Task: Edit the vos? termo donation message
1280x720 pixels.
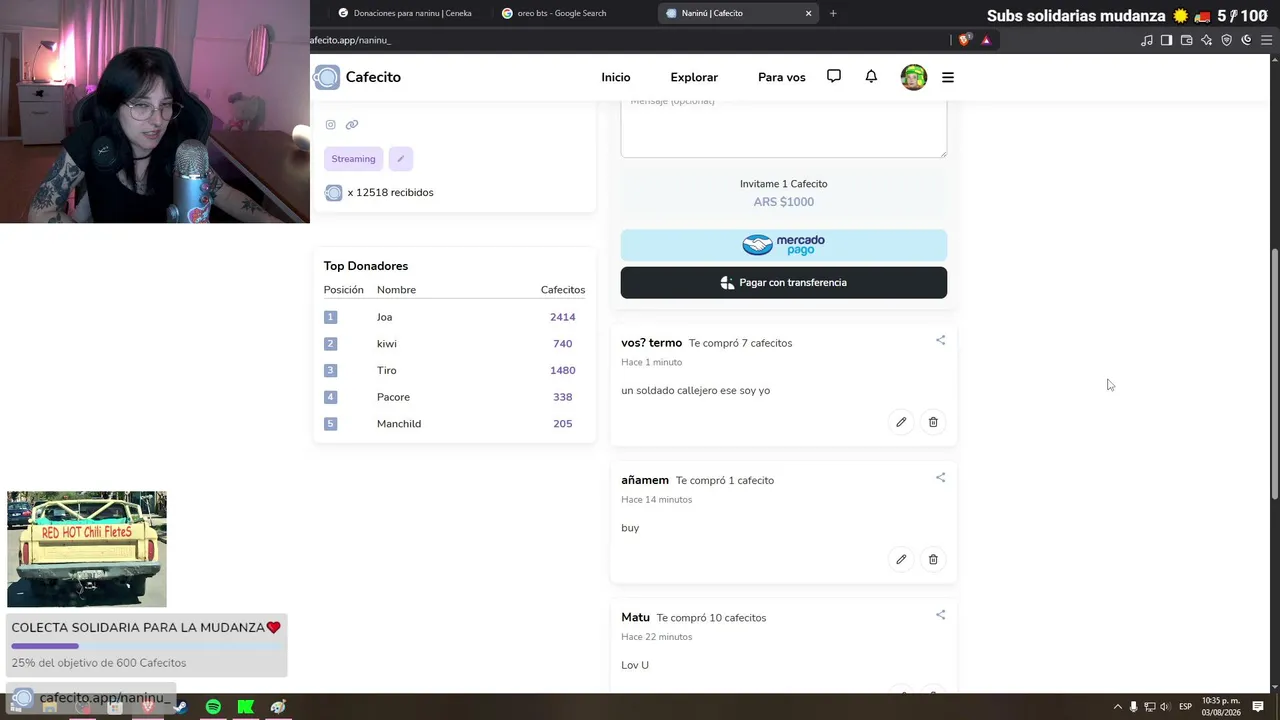Action: click(x=901, y=422)
